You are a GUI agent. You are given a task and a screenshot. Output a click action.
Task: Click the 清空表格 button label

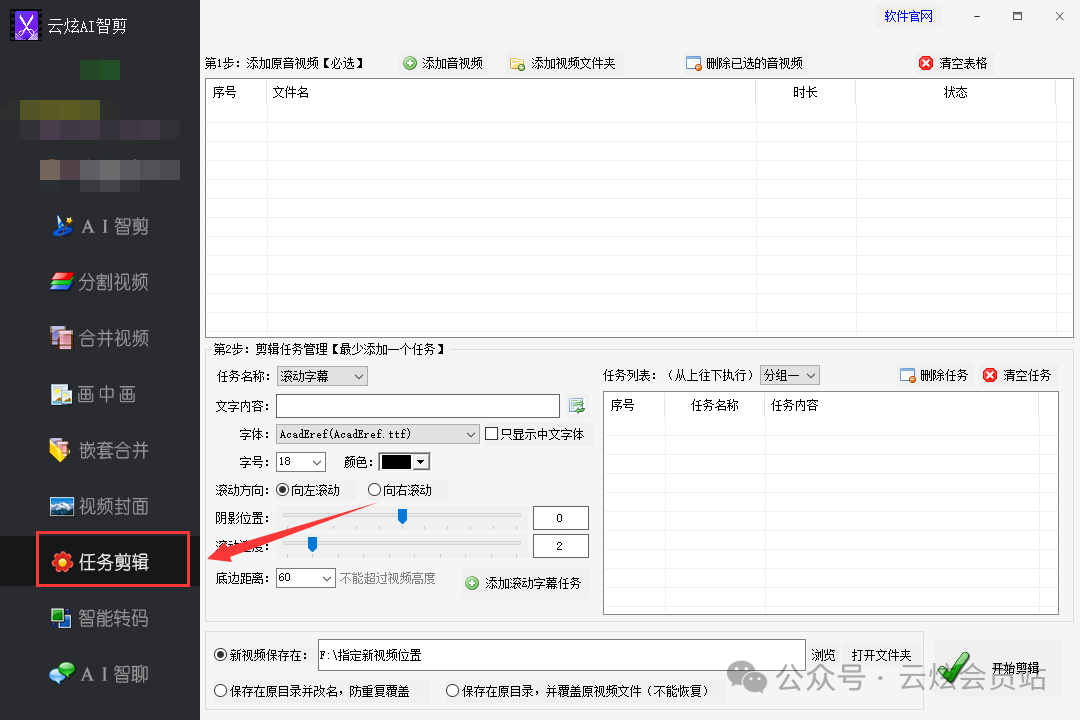tap(964, 63)
